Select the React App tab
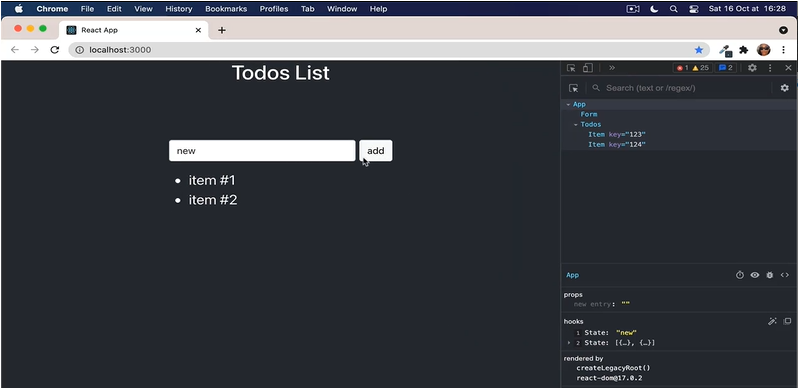 (134, 30)
